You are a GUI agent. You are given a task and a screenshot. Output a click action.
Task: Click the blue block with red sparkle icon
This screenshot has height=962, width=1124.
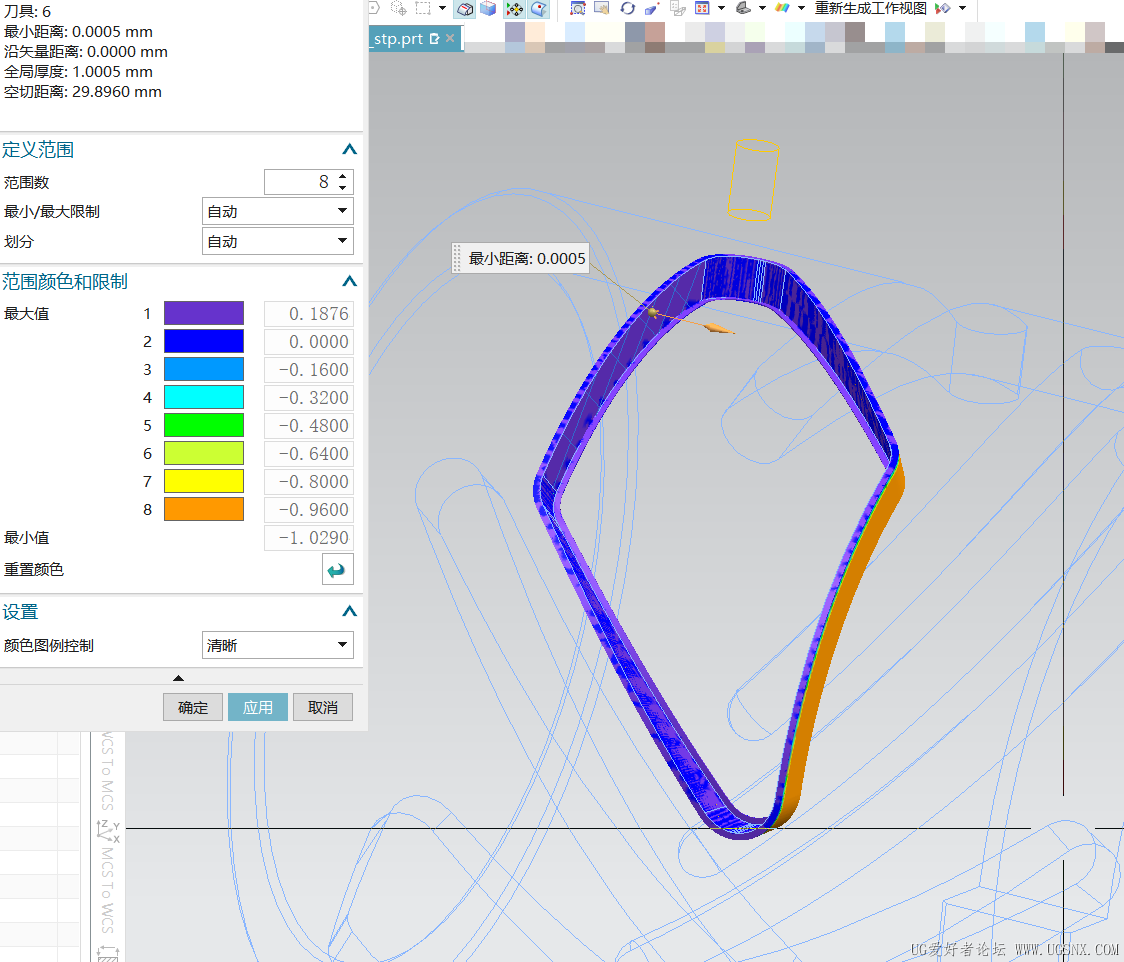[x=652, y=9]
